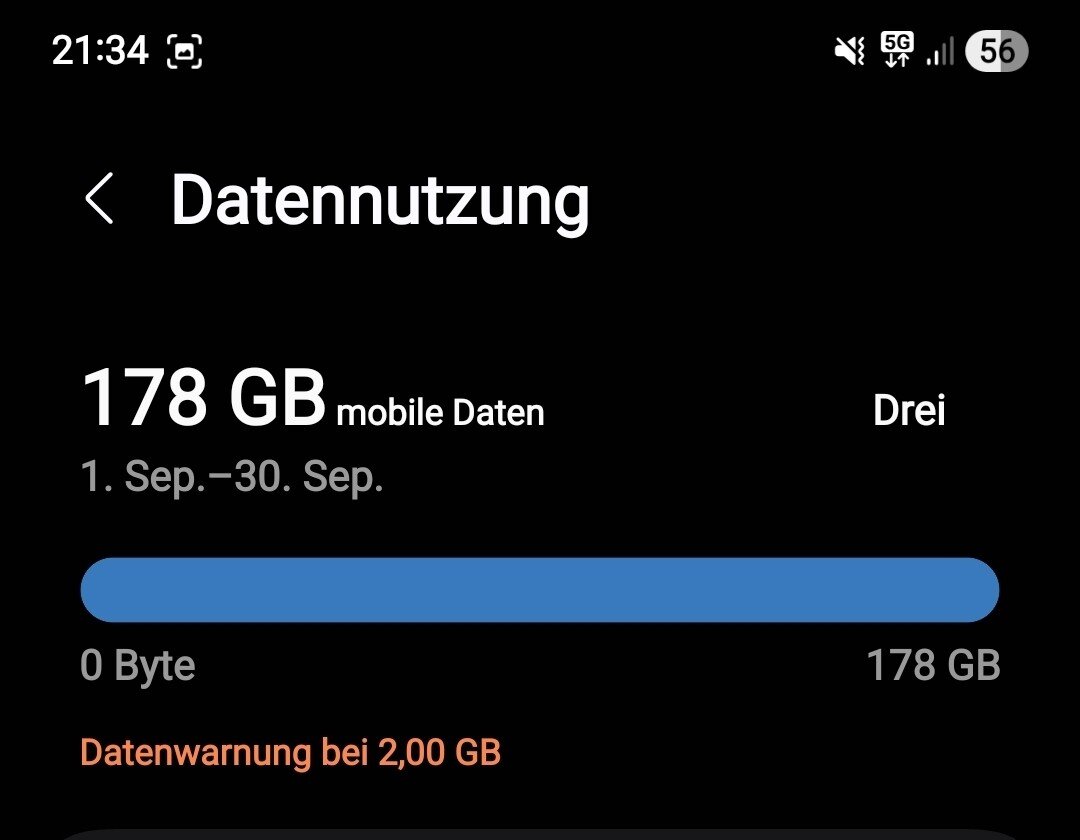1080x840 pixels.
Task: Open the Drei carrier selector
Action: (909, 411)
